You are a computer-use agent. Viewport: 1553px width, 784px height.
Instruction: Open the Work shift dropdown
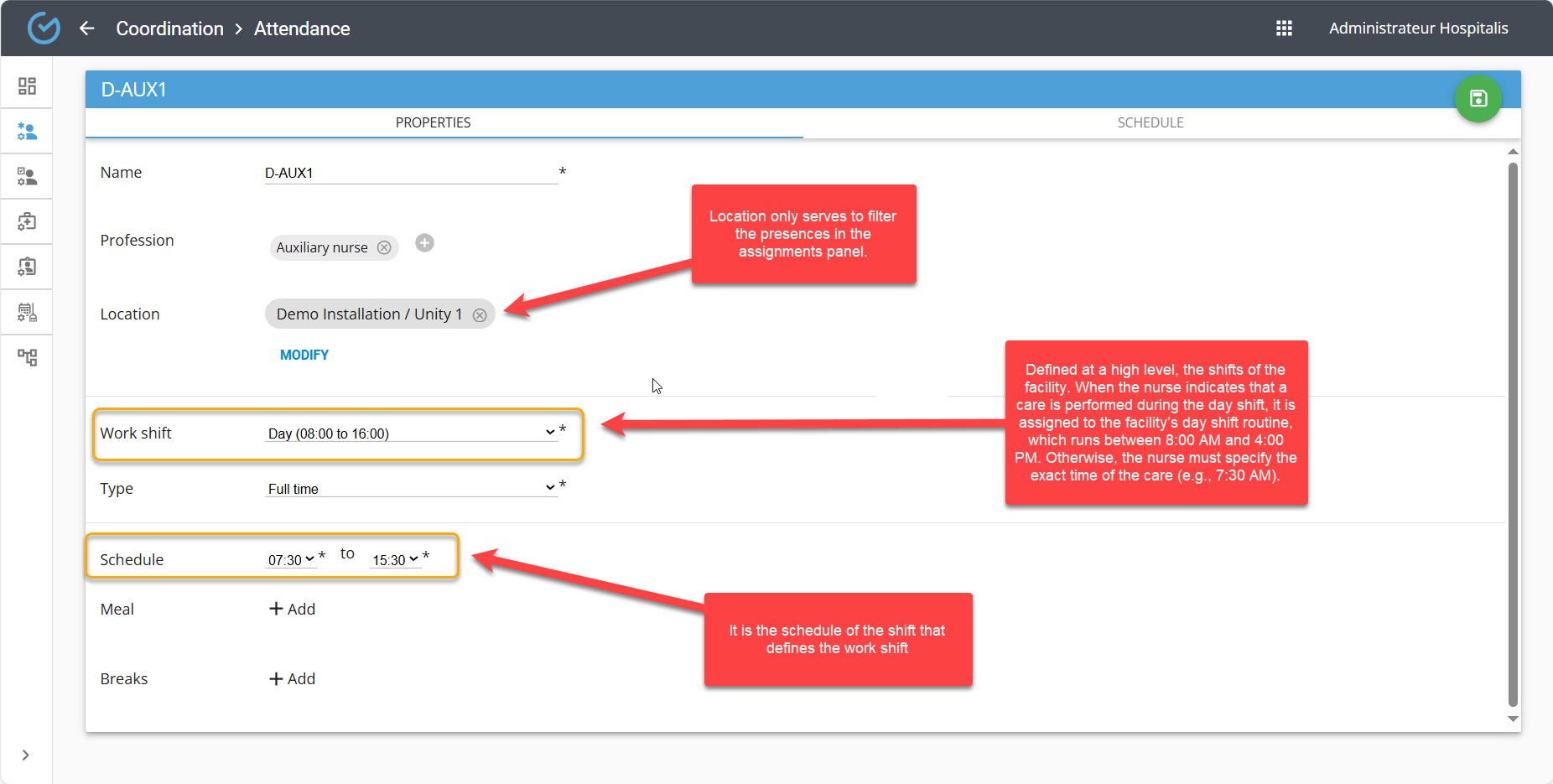point(411,434)
